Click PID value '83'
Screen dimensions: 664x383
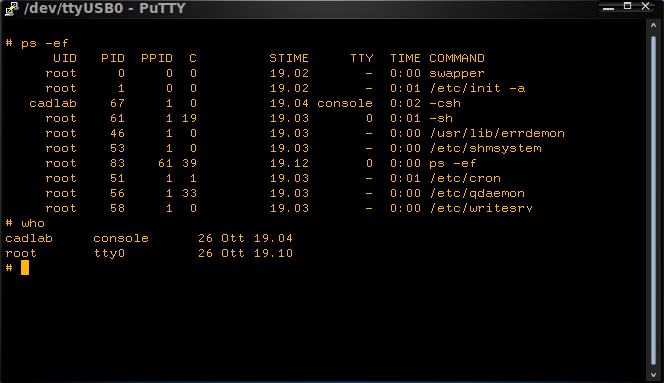click(x=117, y=163)
